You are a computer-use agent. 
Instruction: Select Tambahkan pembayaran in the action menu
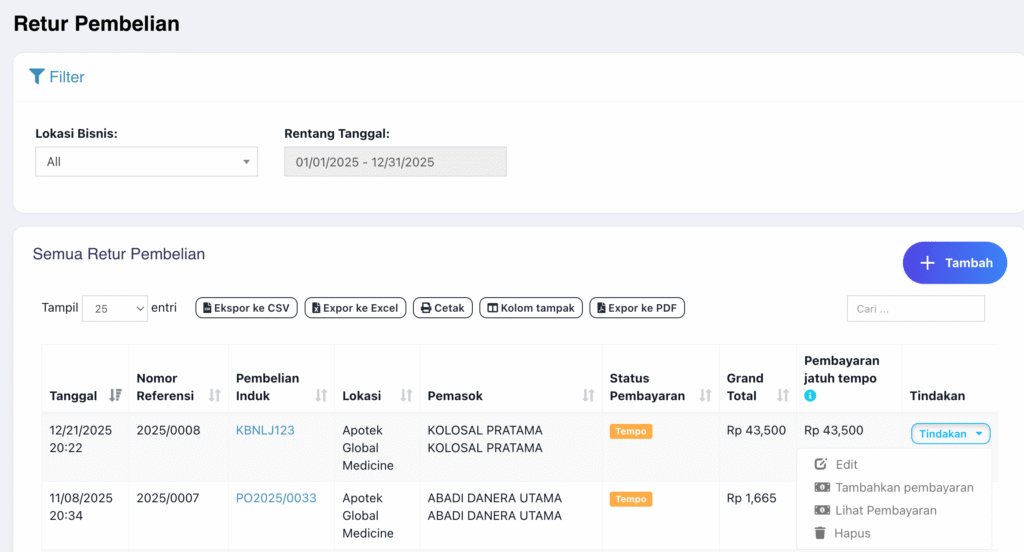click(904, 487)
